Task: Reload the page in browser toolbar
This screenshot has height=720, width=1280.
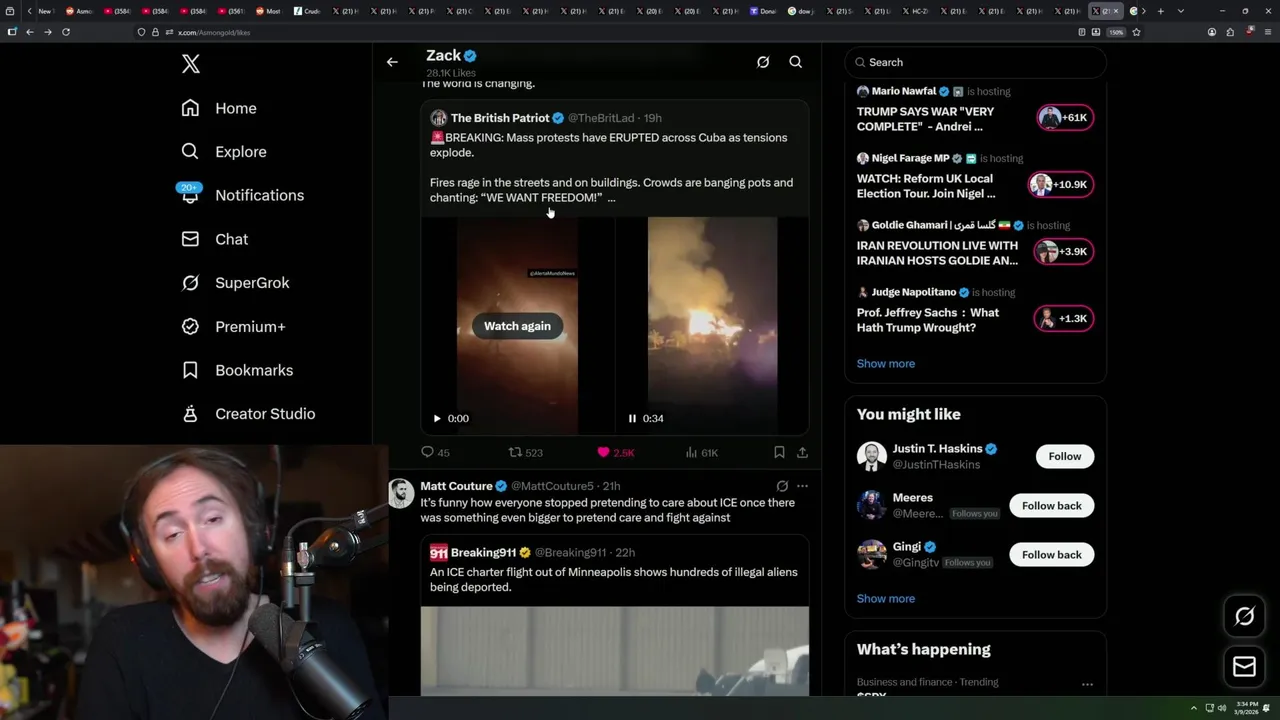Action: pos(66,32)
